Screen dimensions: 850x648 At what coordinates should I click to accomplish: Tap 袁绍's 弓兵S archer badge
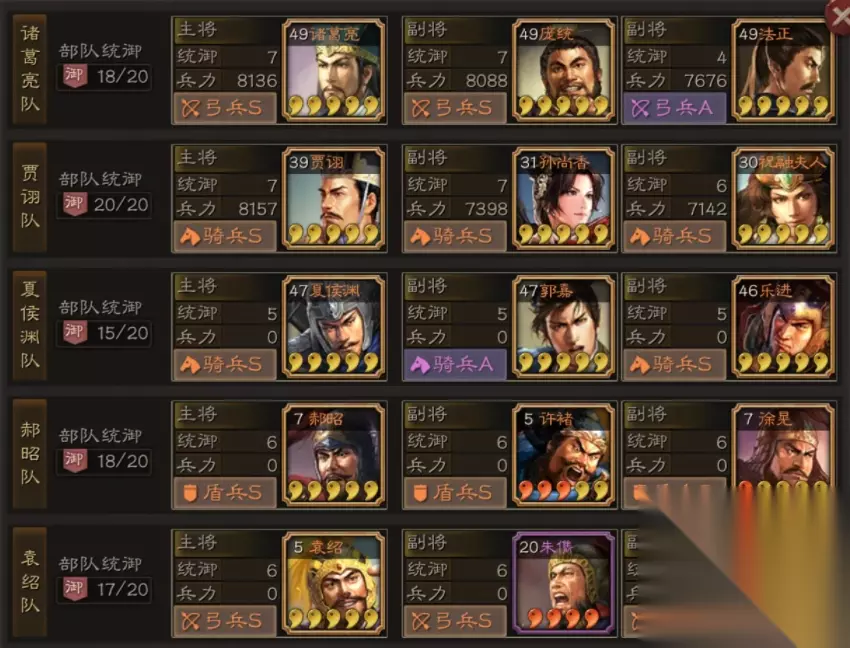tap(226, 621)
